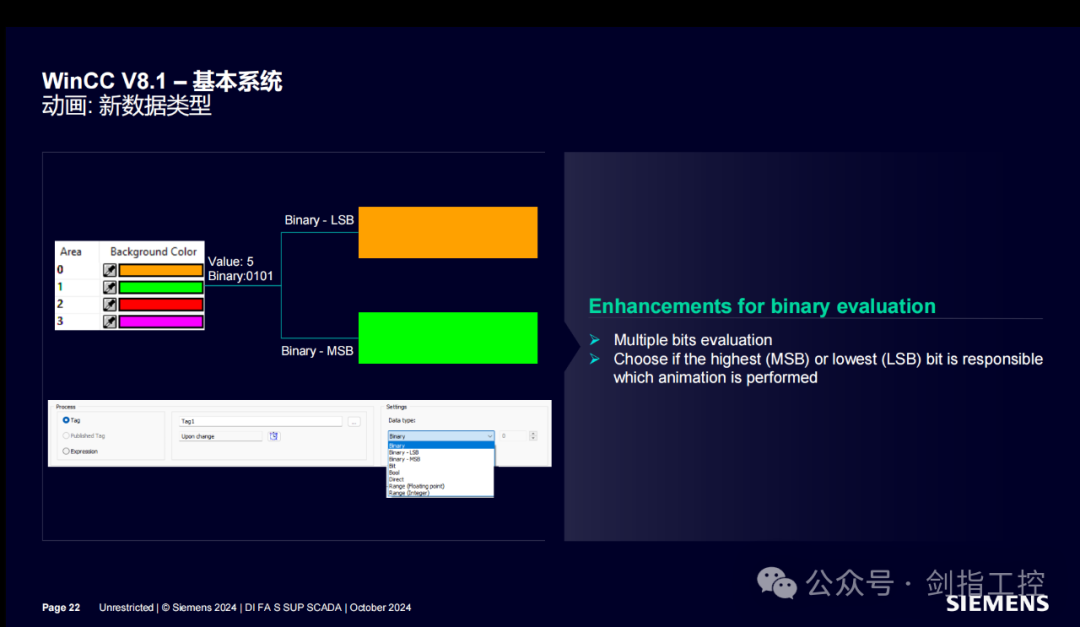This screenshot has height=627, width=1080.
Task: Click the up stepper arrow in Settings
Action: [x=532, y=431]
